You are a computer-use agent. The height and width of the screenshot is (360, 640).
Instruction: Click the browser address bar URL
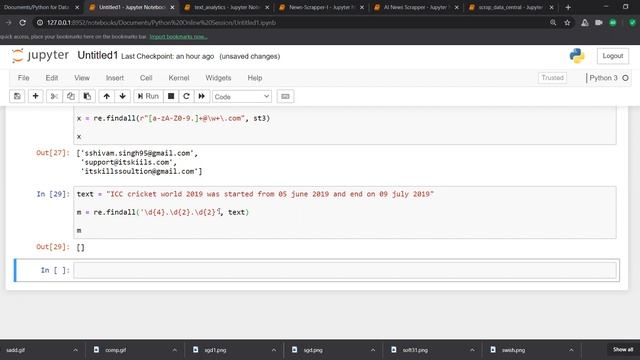[x=161, y=23]
